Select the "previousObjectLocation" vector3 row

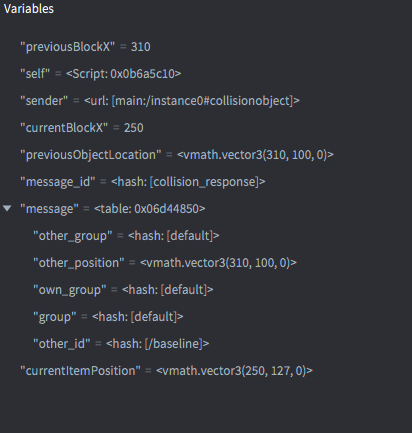(x=206, y=155)
